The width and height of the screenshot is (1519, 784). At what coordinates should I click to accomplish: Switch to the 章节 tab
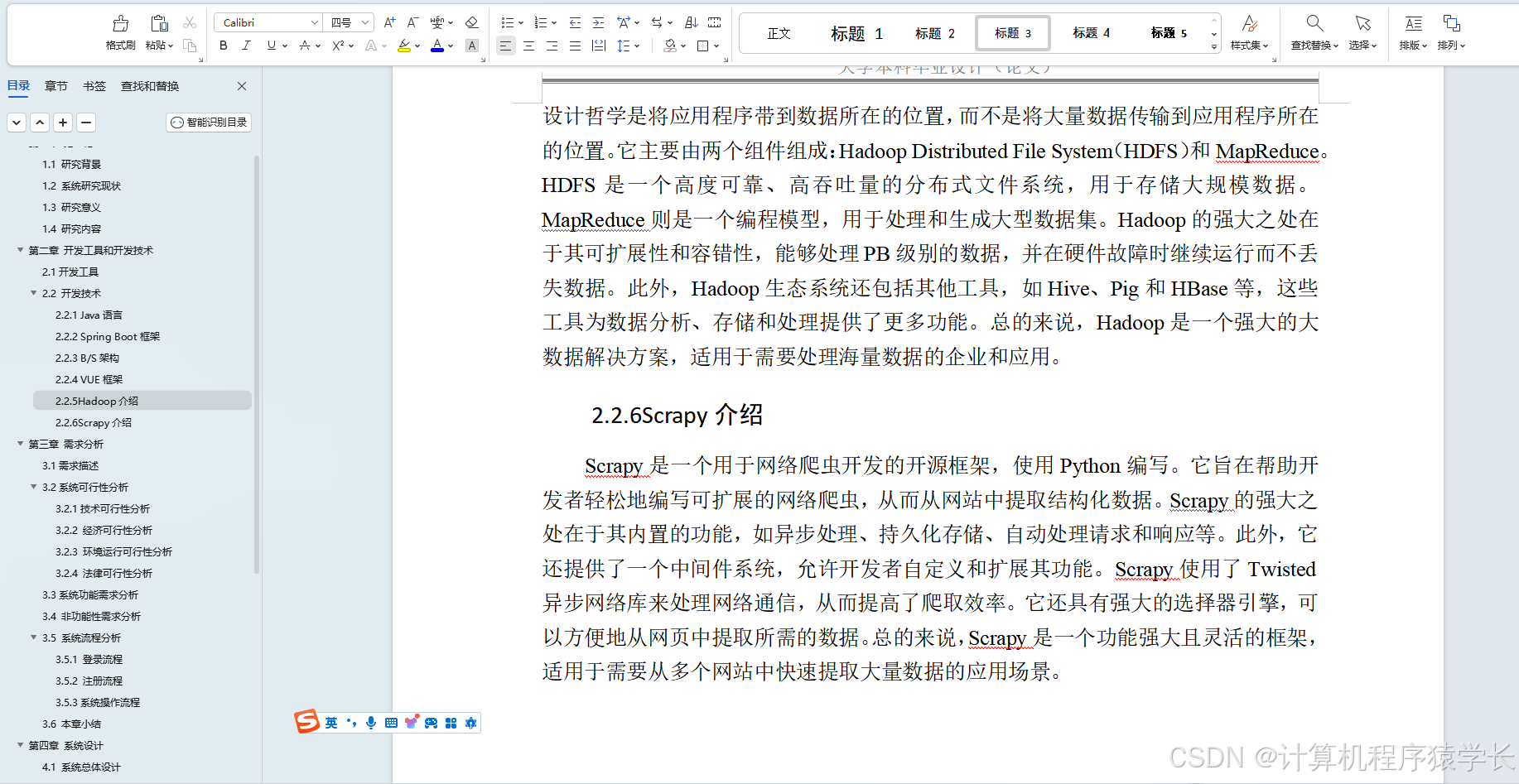56,86
